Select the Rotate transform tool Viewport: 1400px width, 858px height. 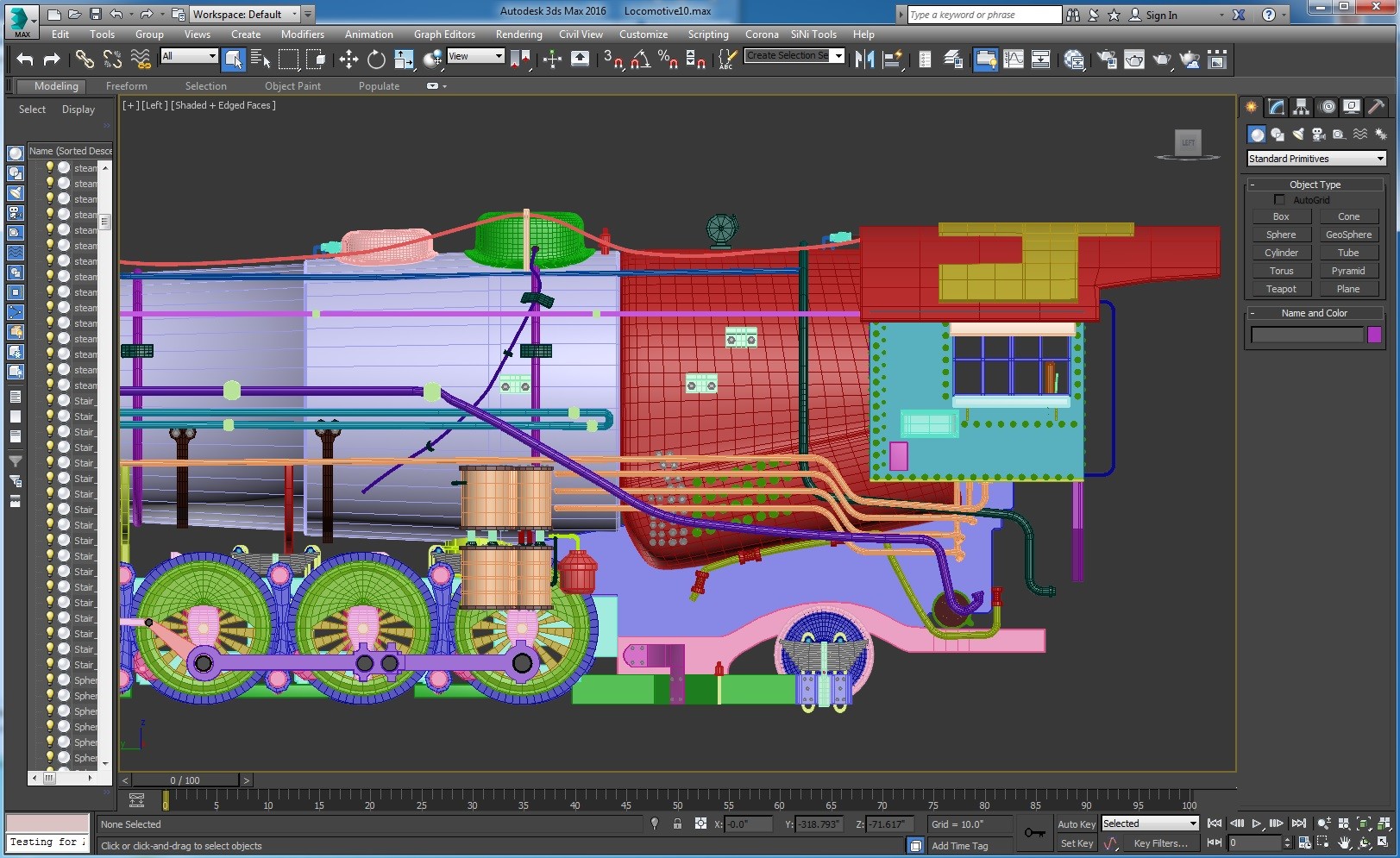point(376,59)
